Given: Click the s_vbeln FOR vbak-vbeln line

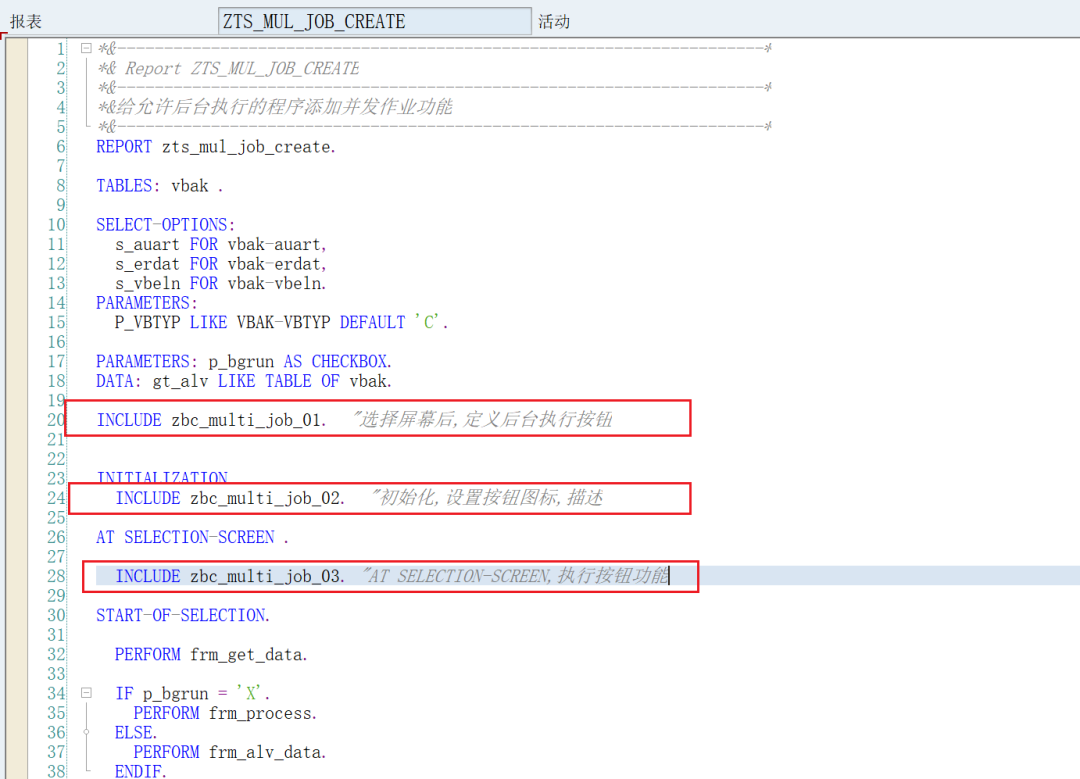Looking at the screenshot, I should pyautogui.click(x=220, y=283).
